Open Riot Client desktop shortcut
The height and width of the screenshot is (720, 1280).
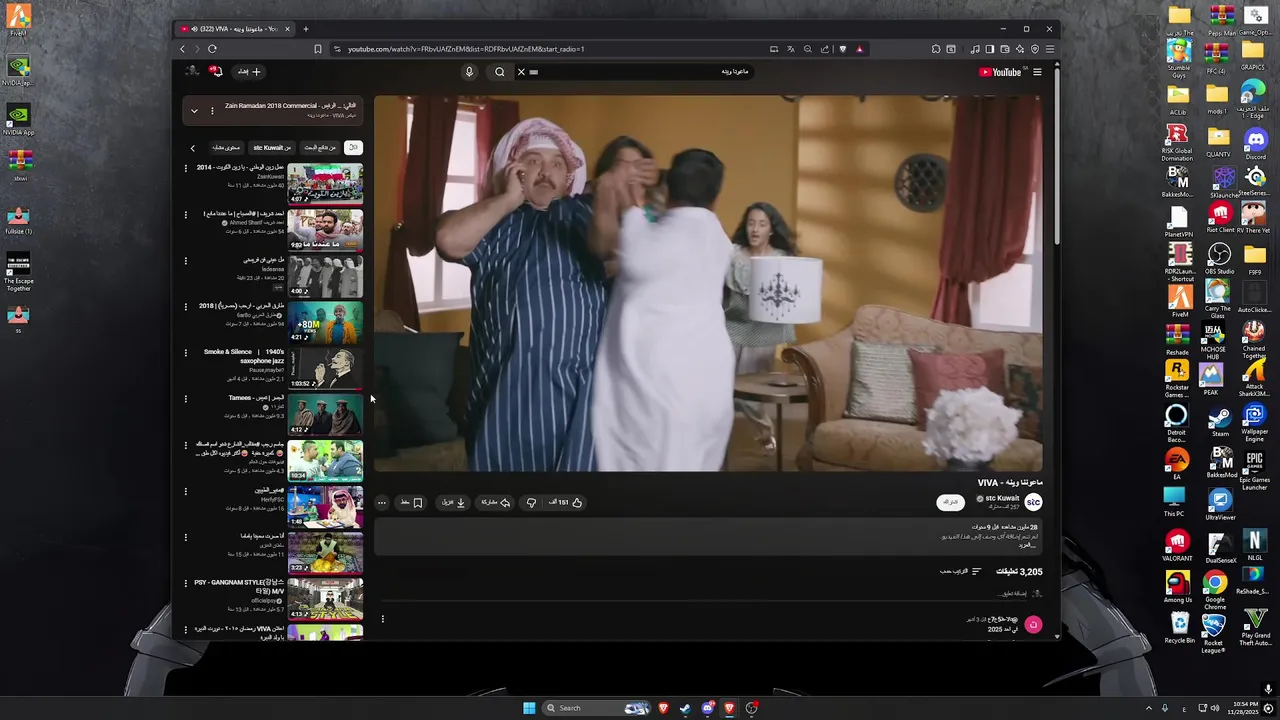[1218, 216]
